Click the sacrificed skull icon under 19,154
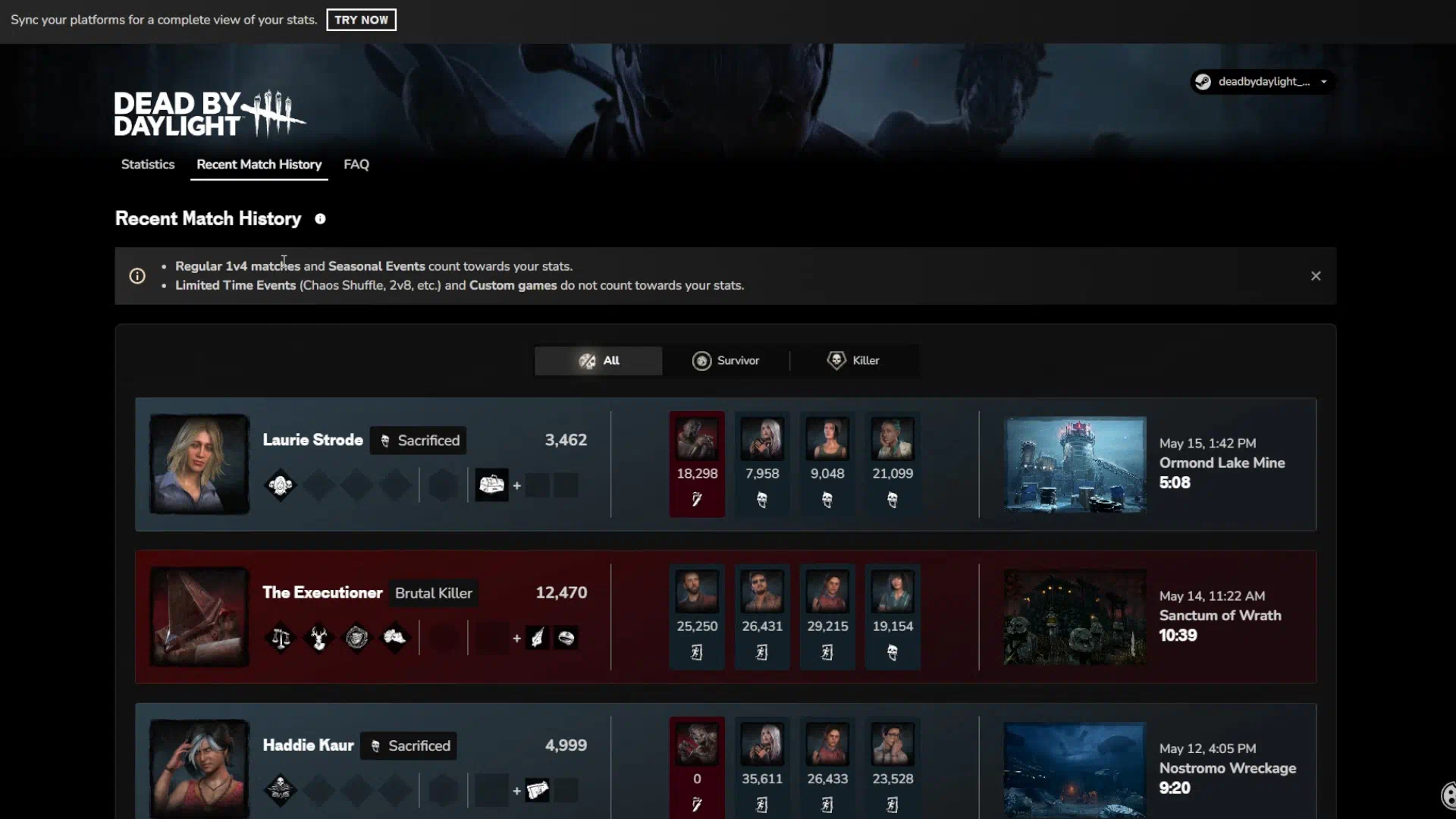 tap(893, 652)
